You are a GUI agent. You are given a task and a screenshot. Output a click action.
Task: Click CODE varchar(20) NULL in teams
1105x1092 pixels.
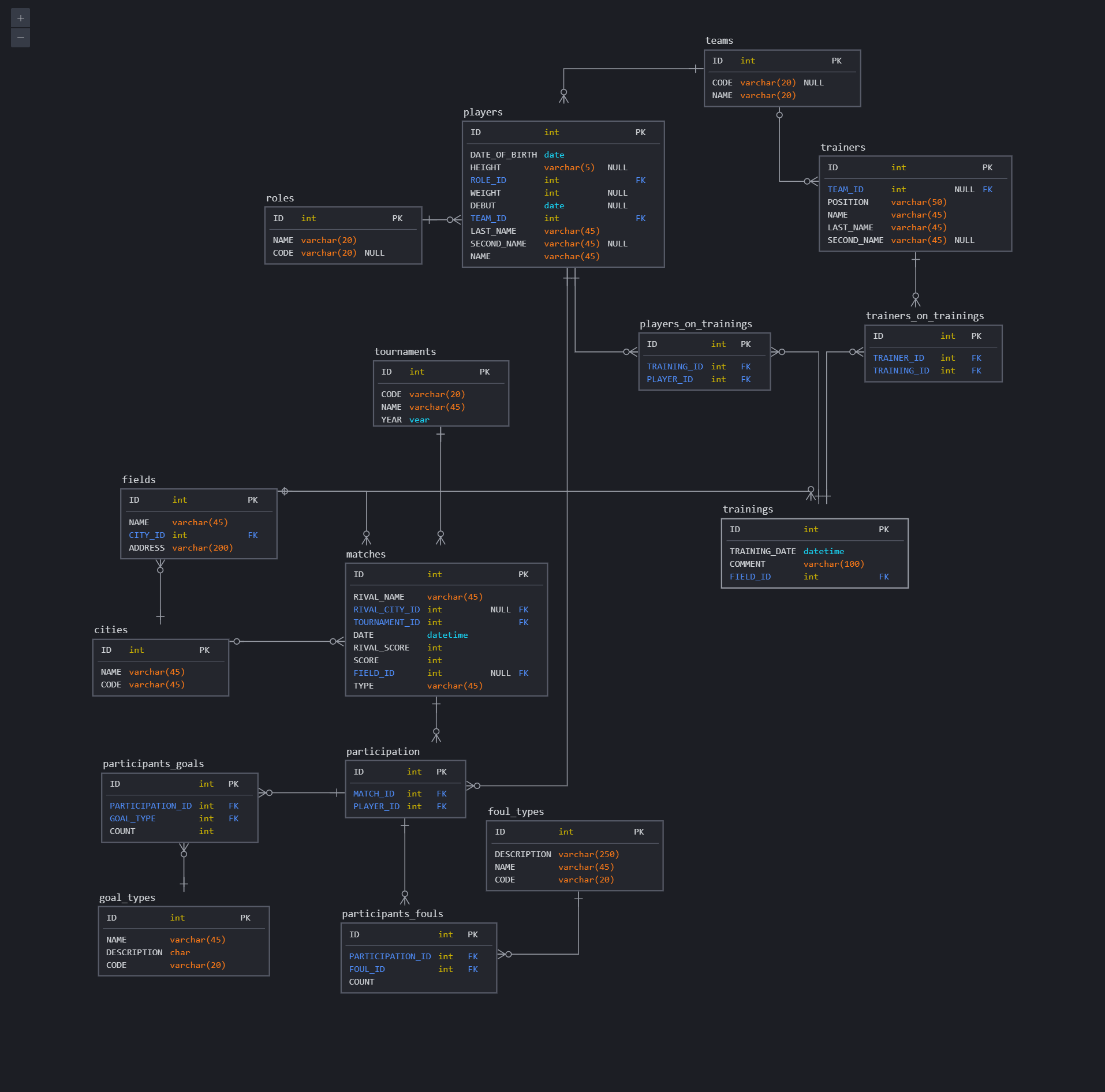(782, 83)
